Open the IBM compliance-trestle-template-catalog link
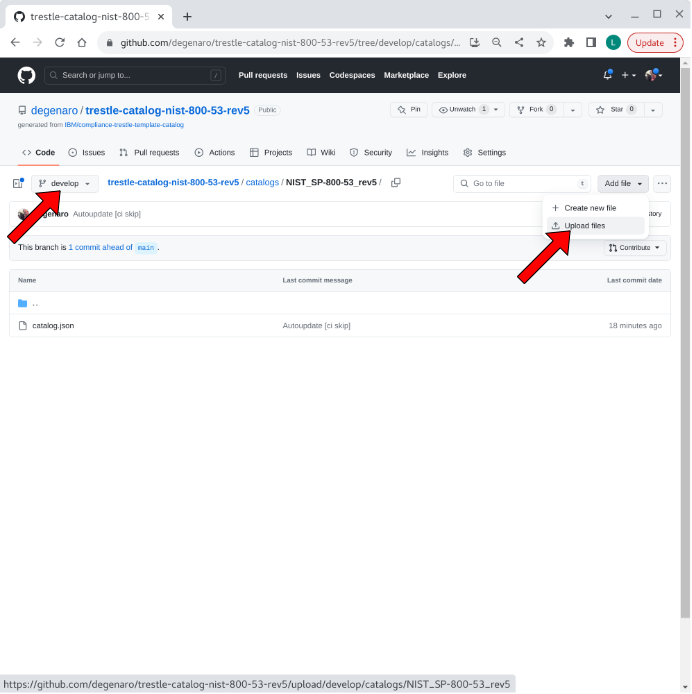Viewport: 692px width, 694px height. tap(124, 125)
